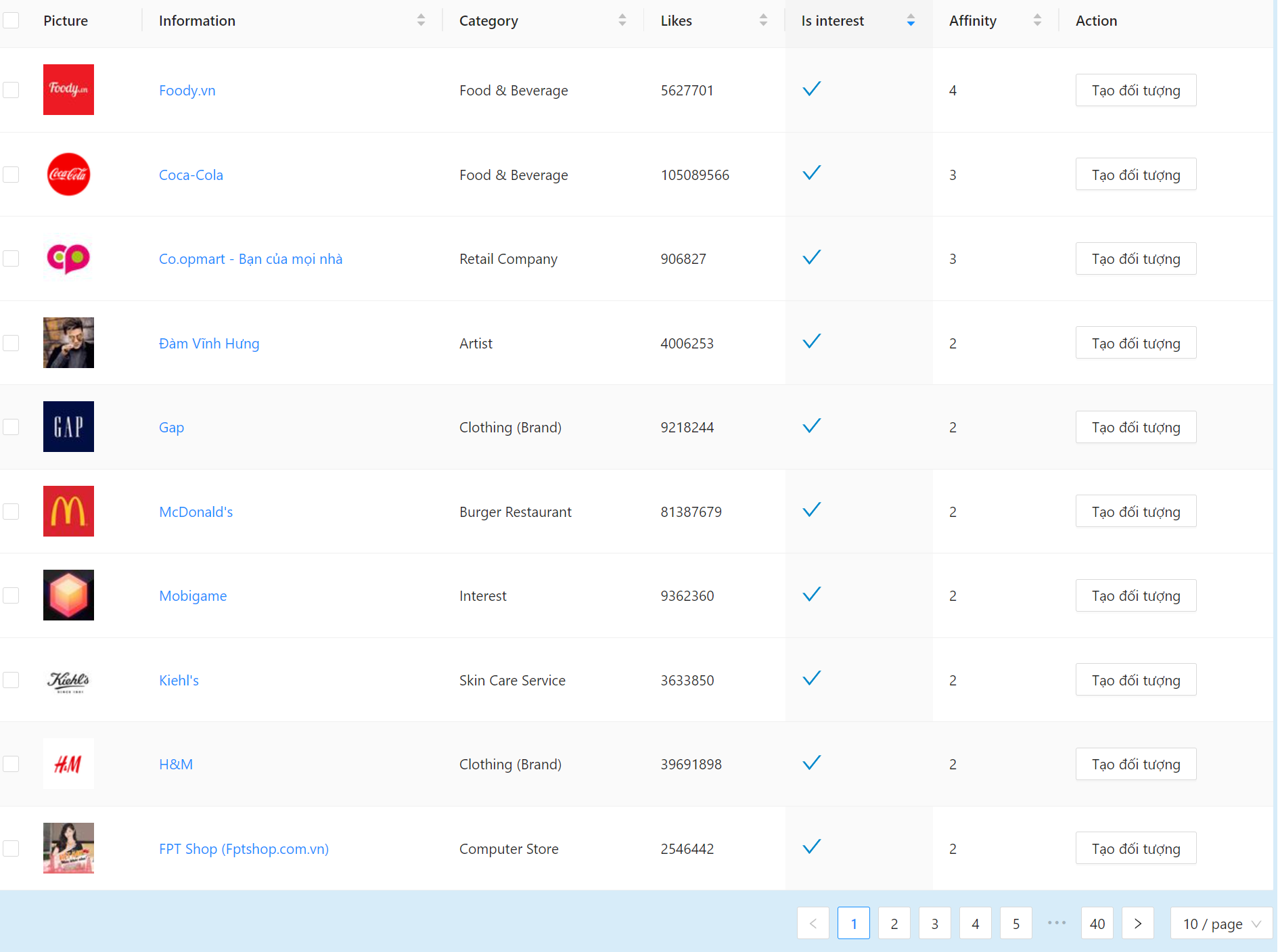Open FPT Shop (Fptshop.com.vn) link
Screen dimensions: 1278x952
244,848
